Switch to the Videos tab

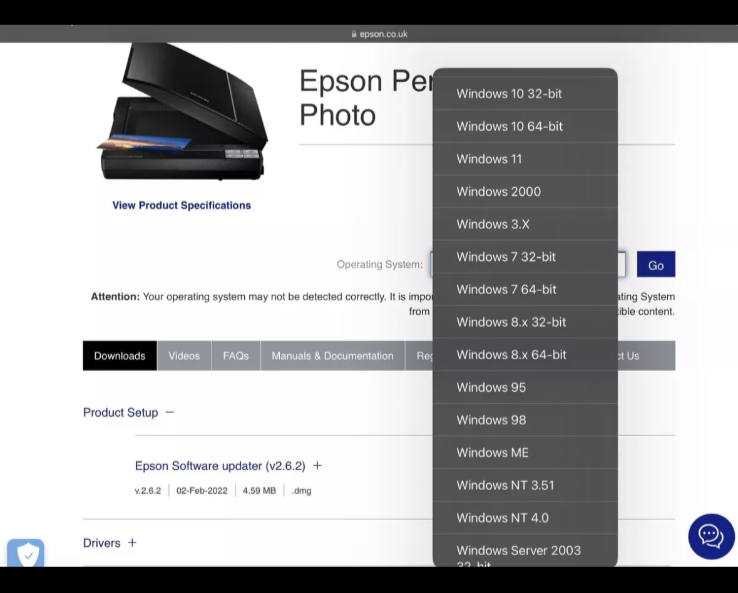pyautogui.click(x=184, y=356)
